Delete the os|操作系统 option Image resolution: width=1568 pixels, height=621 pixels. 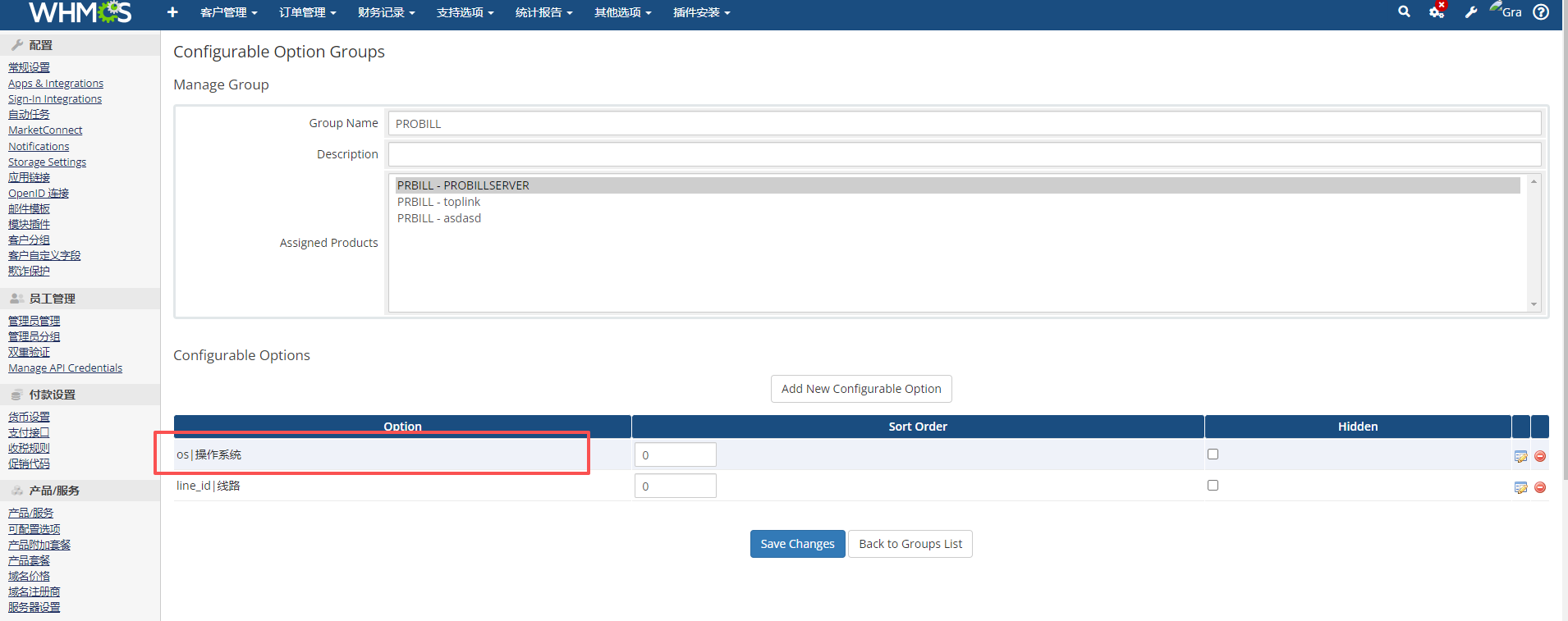pos(1540,456)
